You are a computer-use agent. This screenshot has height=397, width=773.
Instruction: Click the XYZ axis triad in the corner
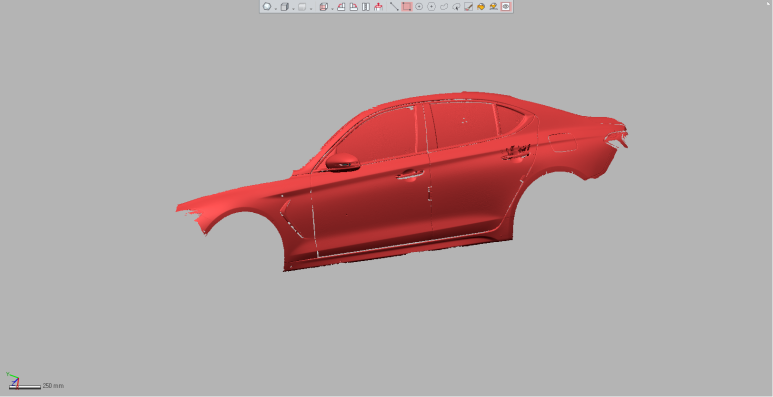tap(13, 380)
